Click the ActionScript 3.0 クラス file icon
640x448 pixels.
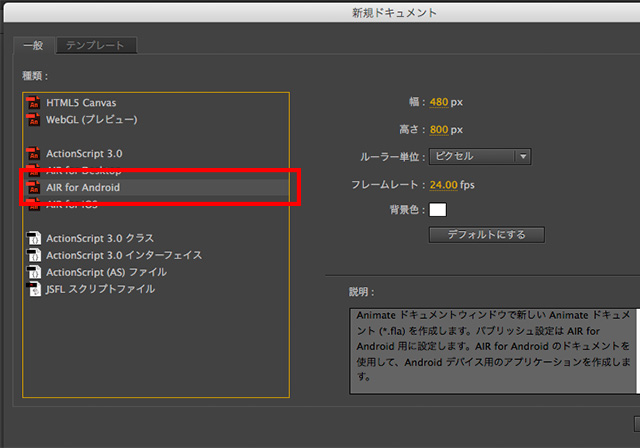[x=34, y=238]
